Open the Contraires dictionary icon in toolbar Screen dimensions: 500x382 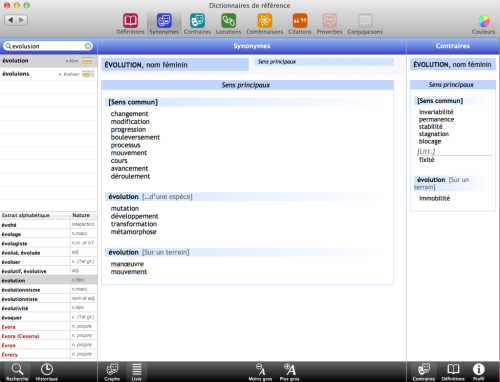pos(197,24)
